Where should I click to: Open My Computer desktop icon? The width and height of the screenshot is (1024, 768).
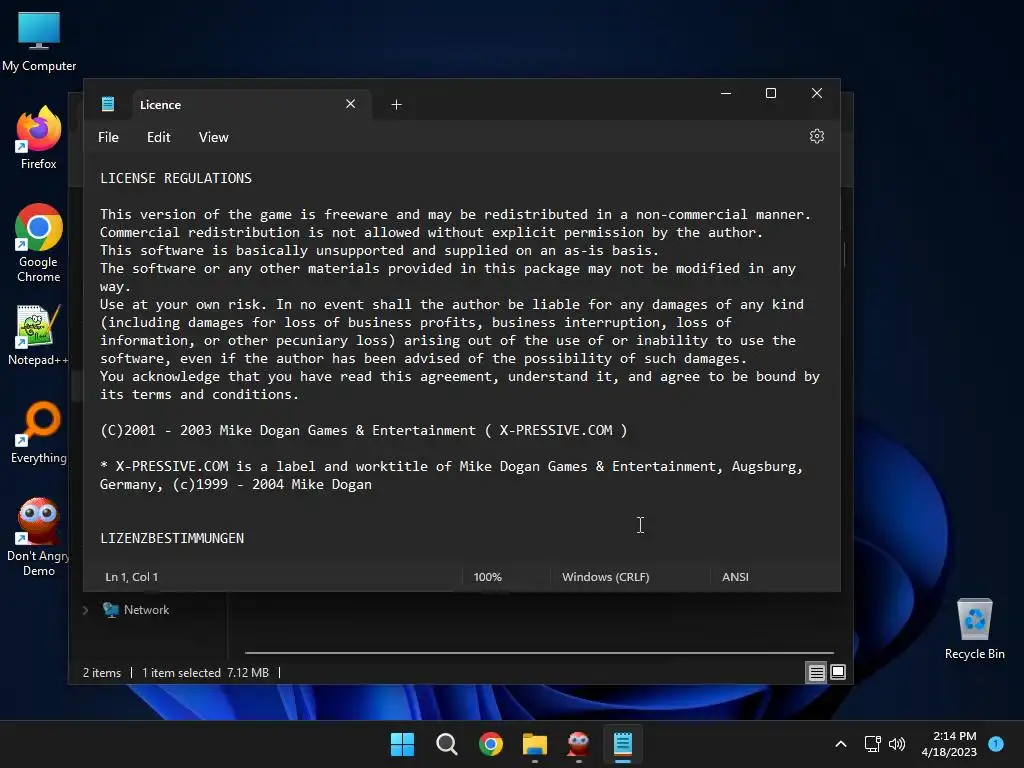tap(39, 41)
